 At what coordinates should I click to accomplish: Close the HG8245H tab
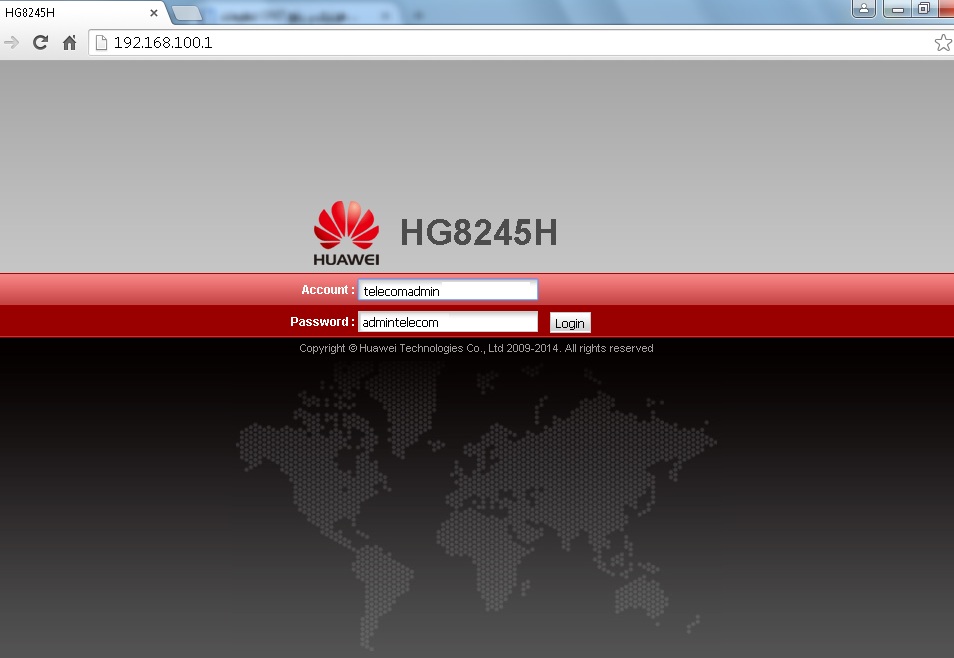[x=153, y=13]
